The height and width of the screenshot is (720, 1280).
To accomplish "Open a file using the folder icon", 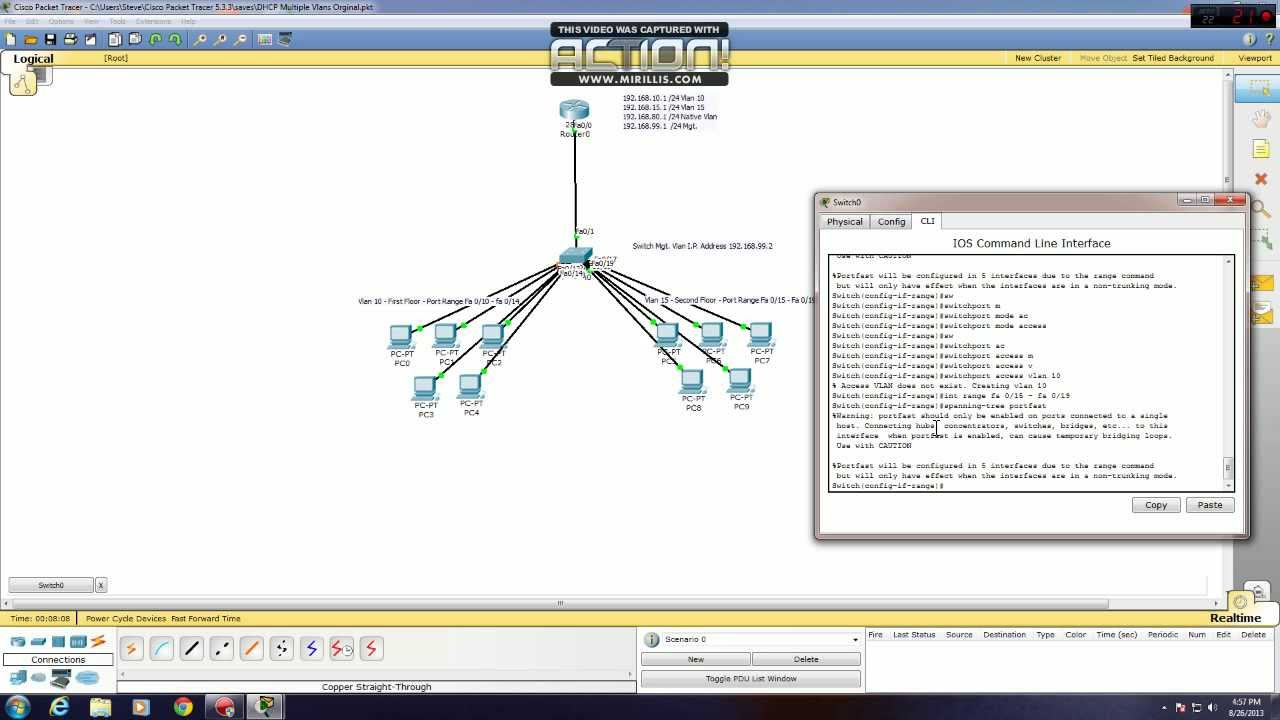I will click(31, 39).
